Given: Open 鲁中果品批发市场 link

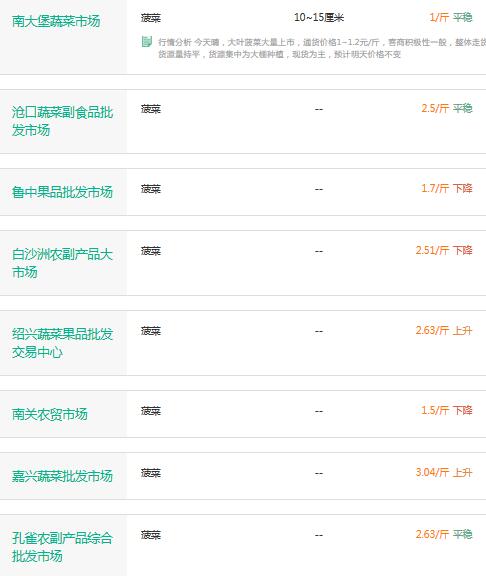Looking at the screenshot, I should [62, 192].
